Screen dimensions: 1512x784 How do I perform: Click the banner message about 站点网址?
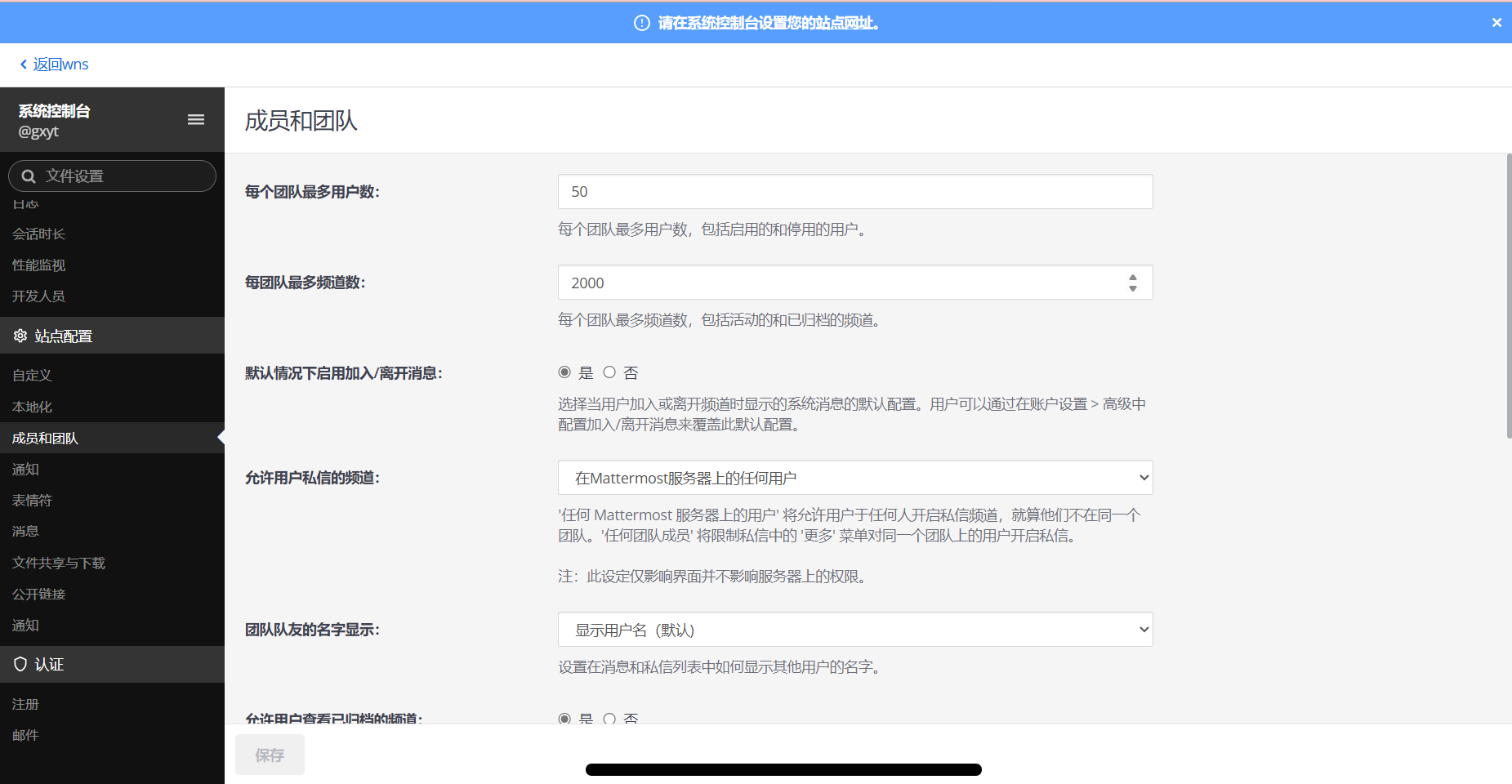point(769,23)
